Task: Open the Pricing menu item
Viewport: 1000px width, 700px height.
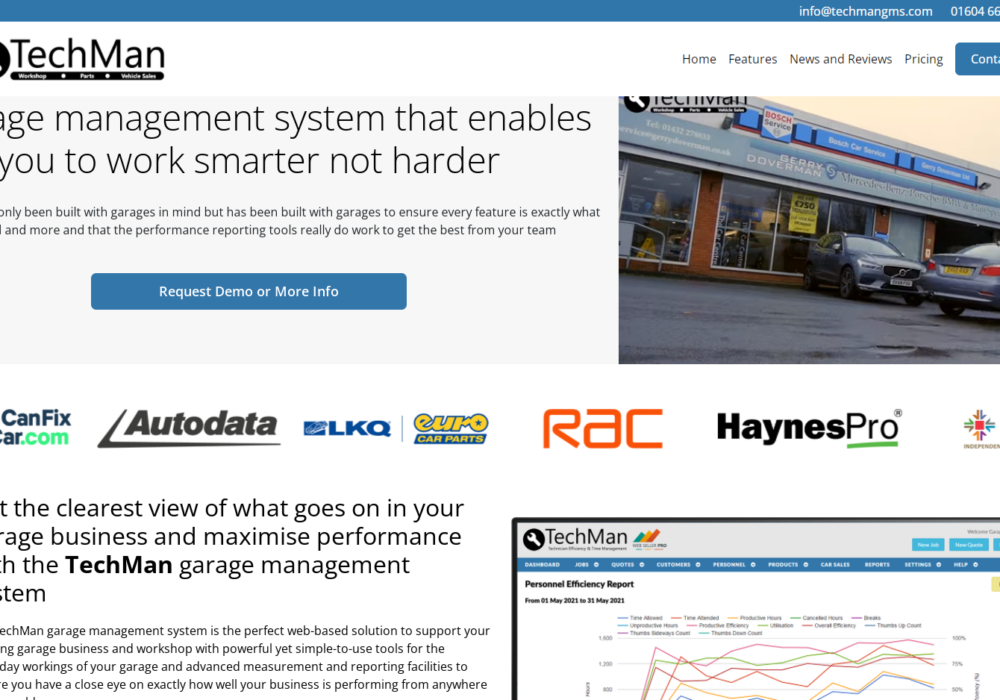Action: (923, 59)
